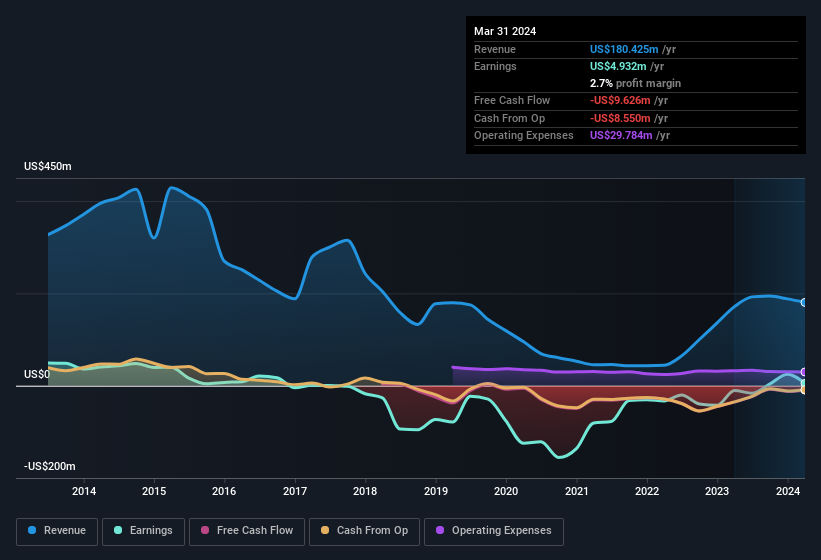Click the Earnings row label in tooltip
The height and width of the screenshot is (560, 821).
point(495,66)
